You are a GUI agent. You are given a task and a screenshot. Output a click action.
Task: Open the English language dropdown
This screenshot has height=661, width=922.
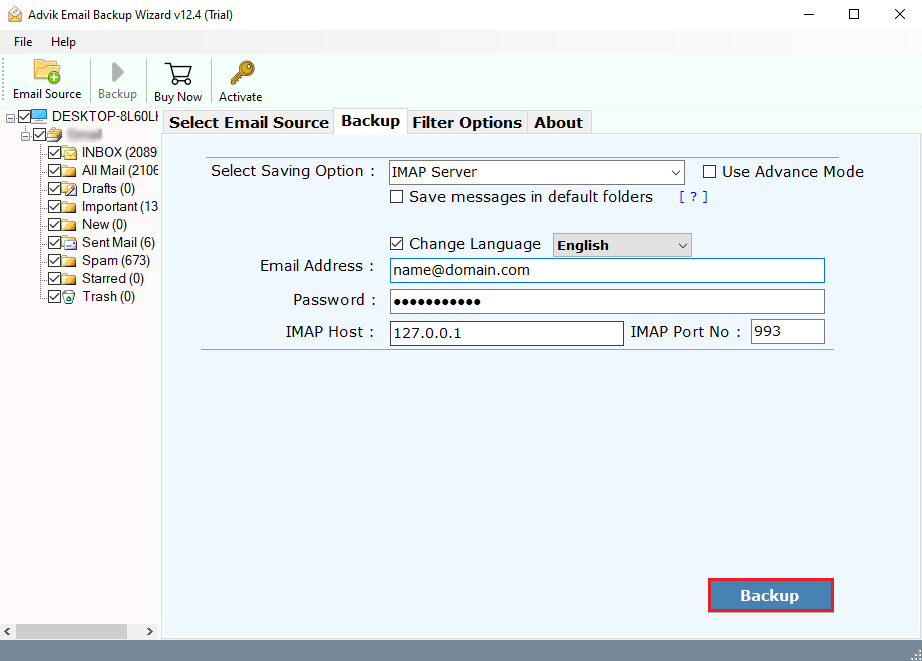coord(622,245)
